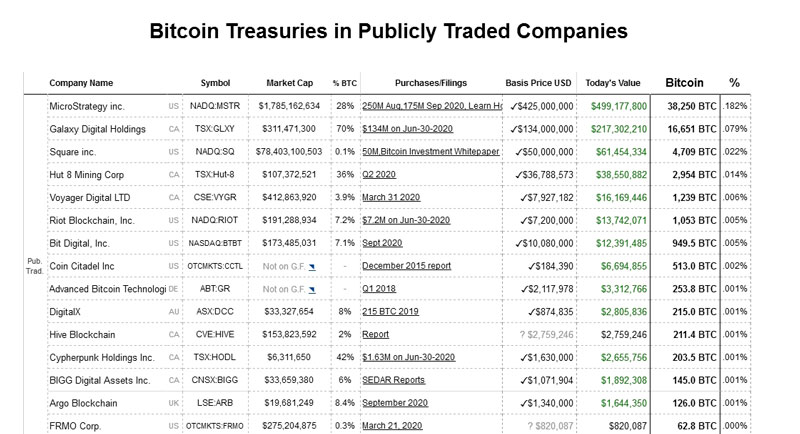Click the 'Bitcoin' column header
This screenshot has width=800, height=434.
684,83
